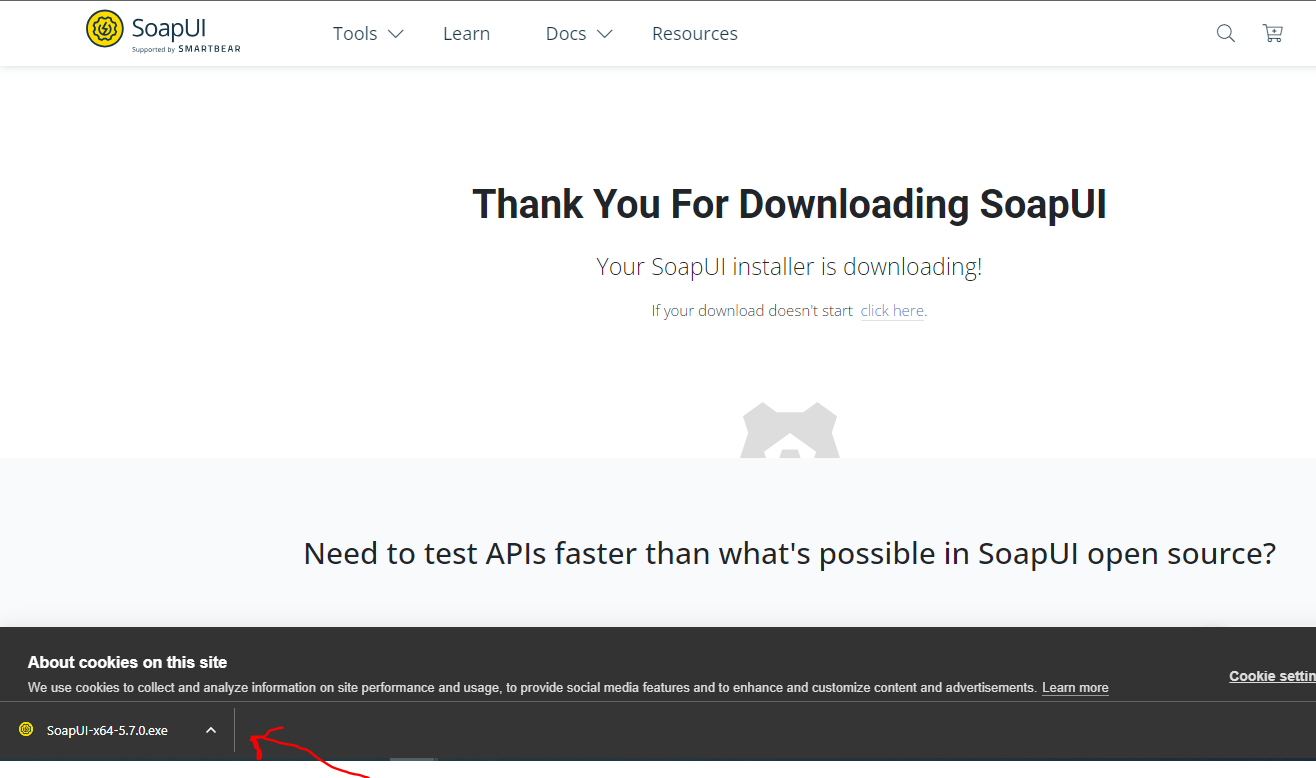The height and width of the screenshot is (778, 1316).
Task: Select Resources in the top navigation
Action: (x=694, y=34)
